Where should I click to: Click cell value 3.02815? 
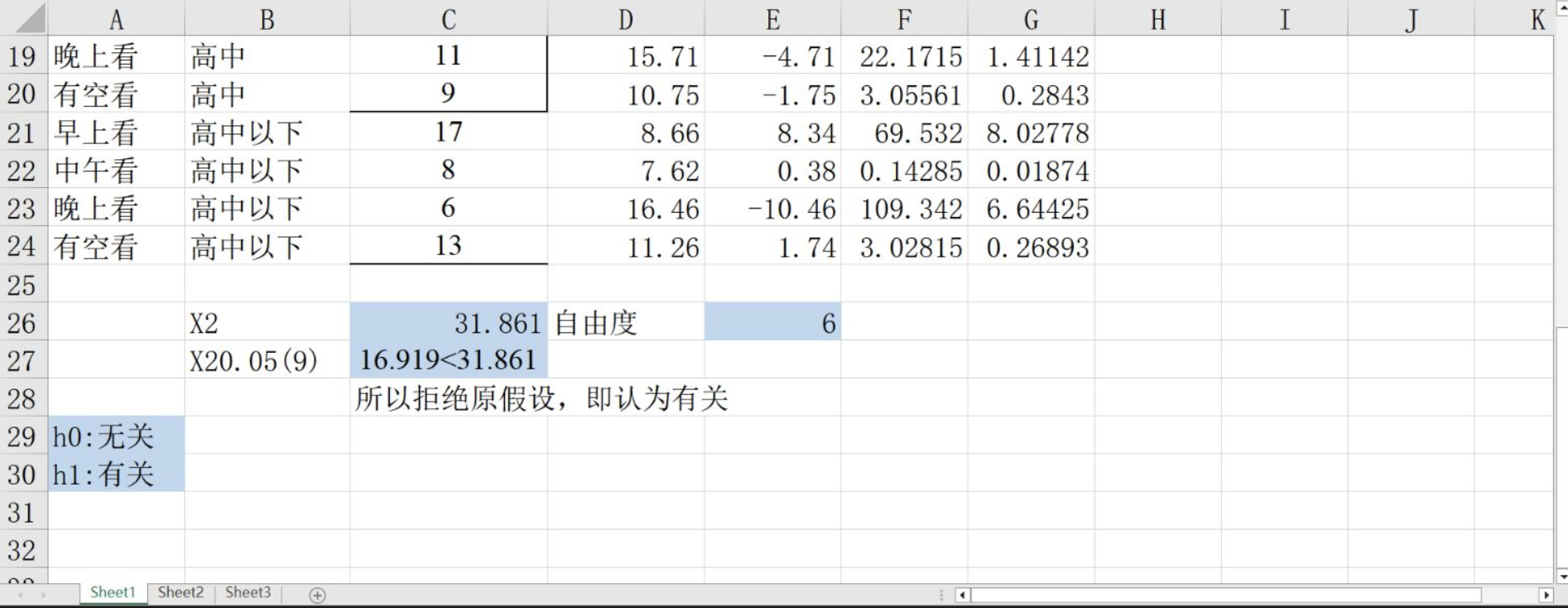point(904,247)
